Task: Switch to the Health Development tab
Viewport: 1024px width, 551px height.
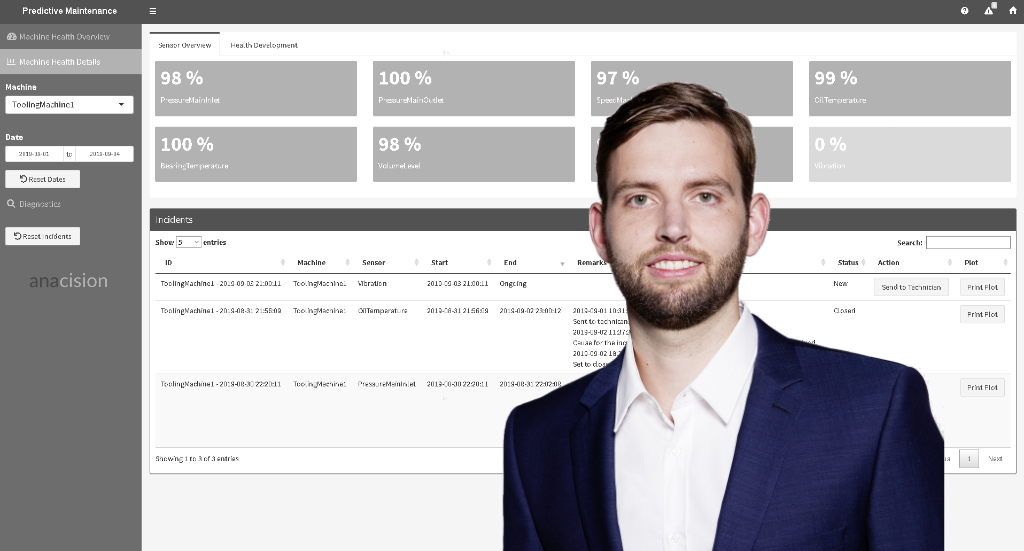Action: (263, 45)
